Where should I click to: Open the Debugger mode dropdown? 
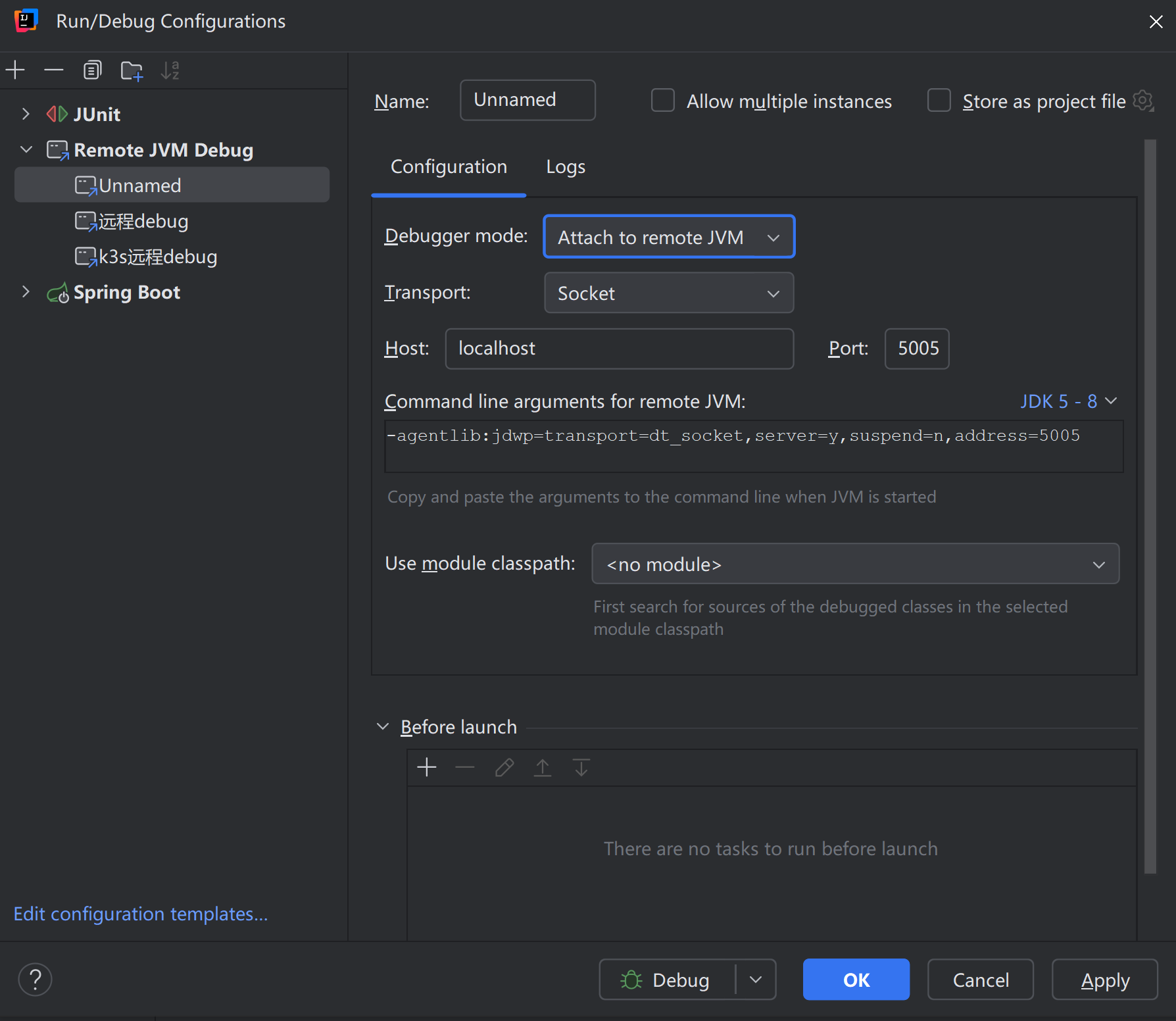[x=669, y=237]
